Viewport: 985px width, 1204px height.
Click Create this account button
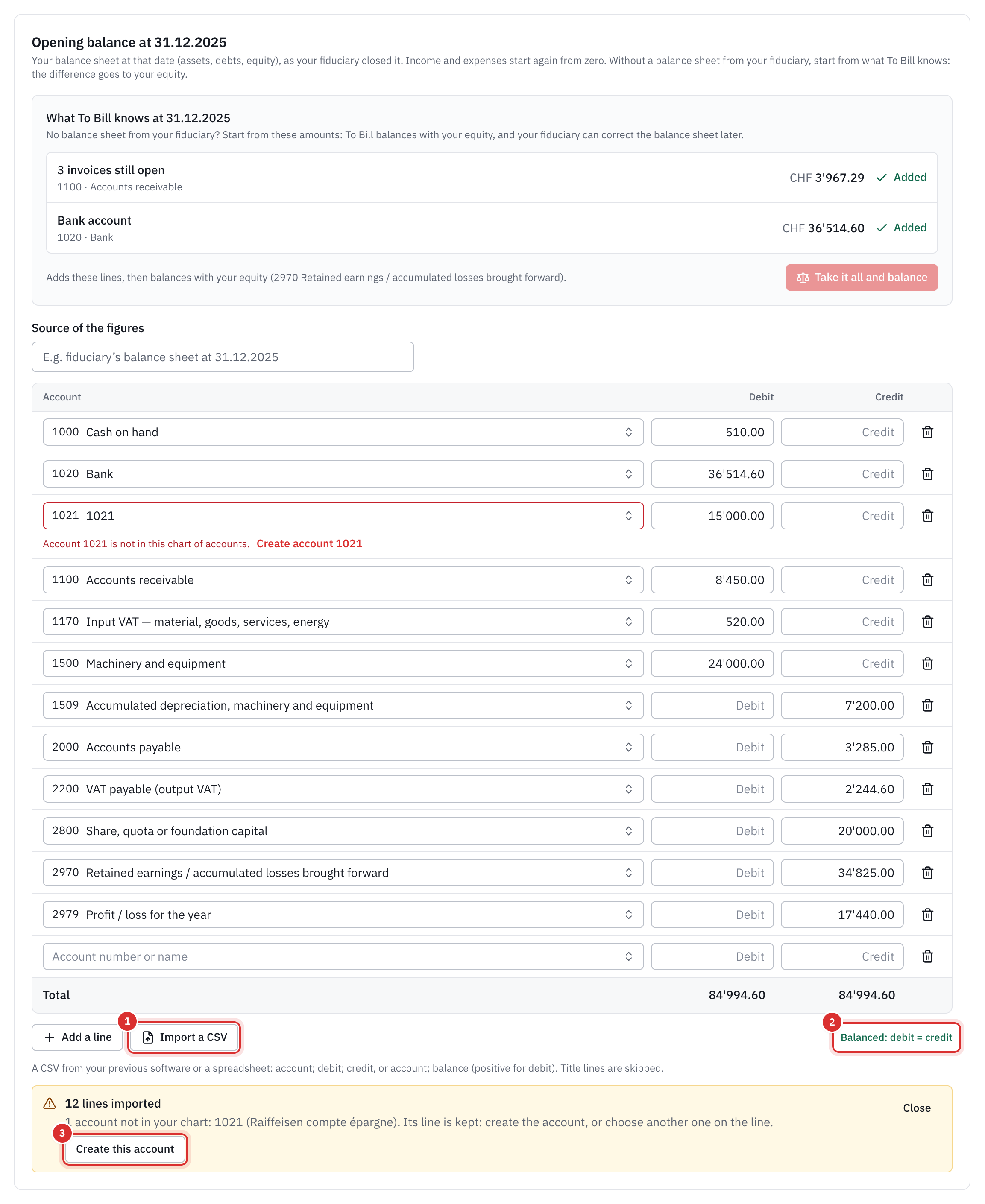(x=125, y=1149)
